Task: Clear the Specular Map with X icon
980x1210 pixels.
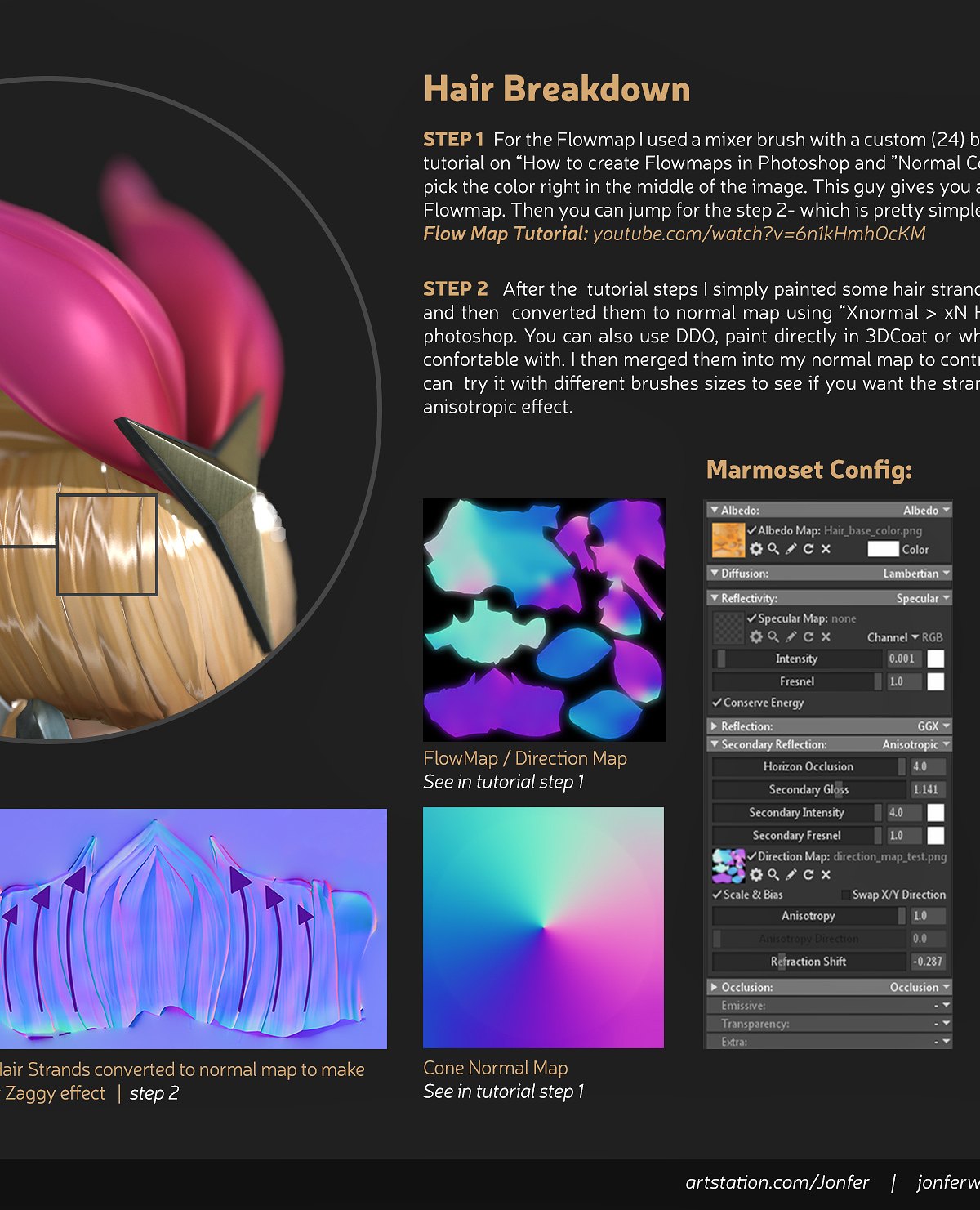Action: pos(826,636)
